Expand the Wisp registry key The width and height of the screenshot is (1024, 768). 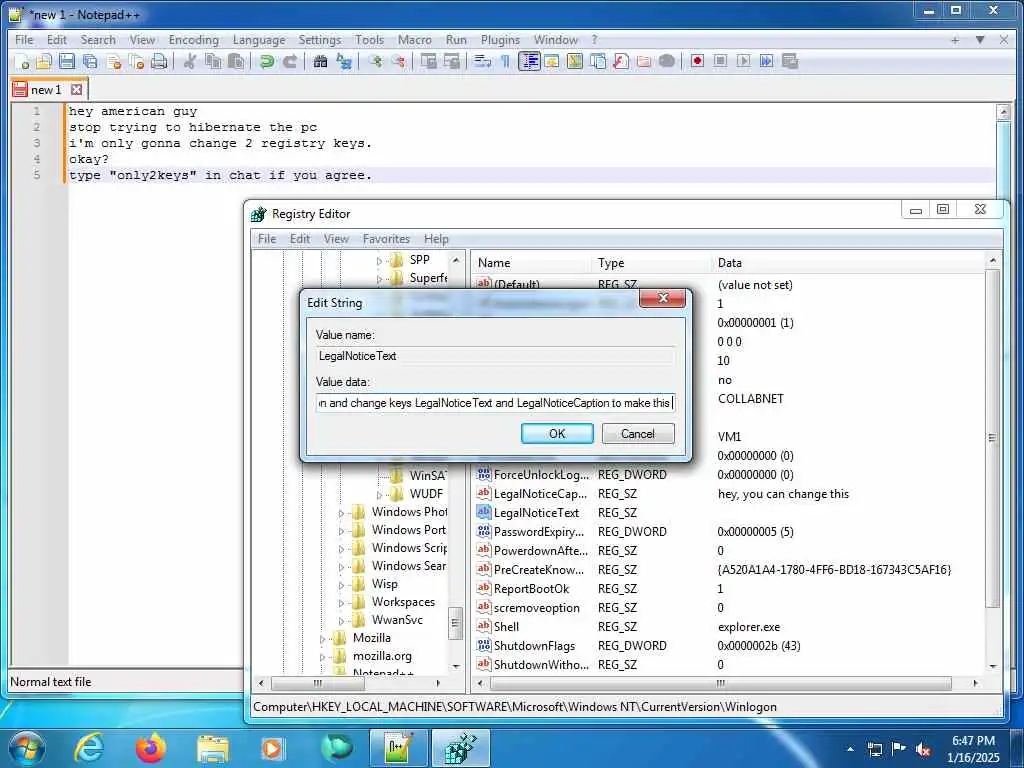[x=341, y=584]
